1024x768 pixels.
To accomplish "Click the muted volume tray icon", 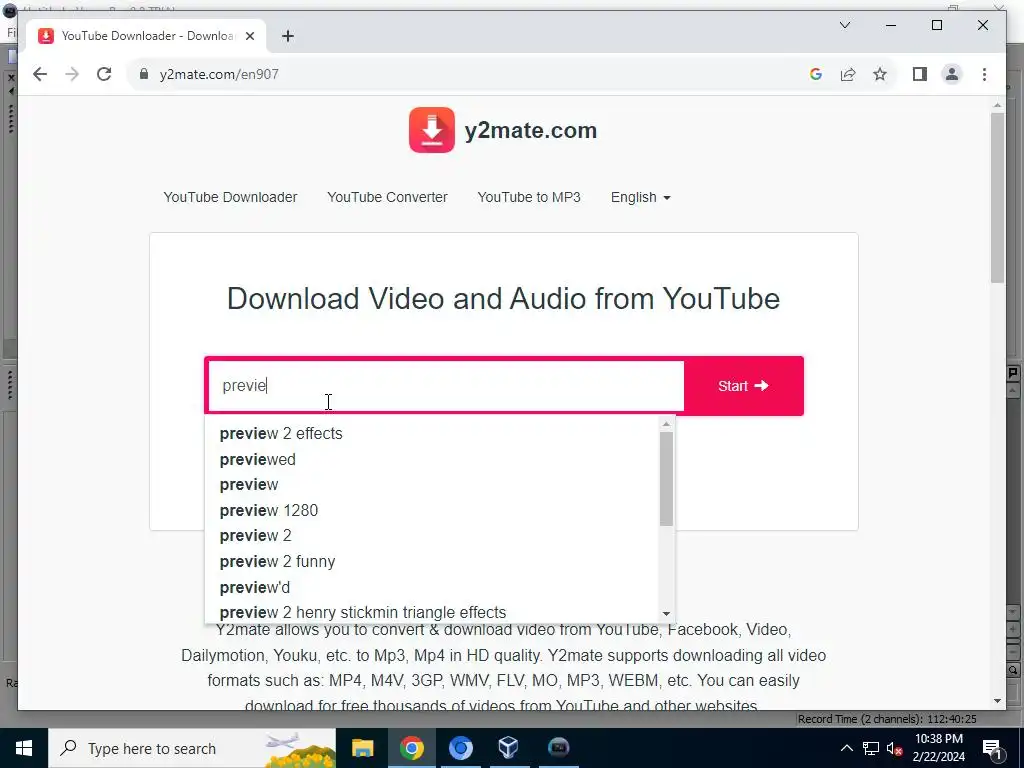I will pyautogui.click(x=895, y=748).
